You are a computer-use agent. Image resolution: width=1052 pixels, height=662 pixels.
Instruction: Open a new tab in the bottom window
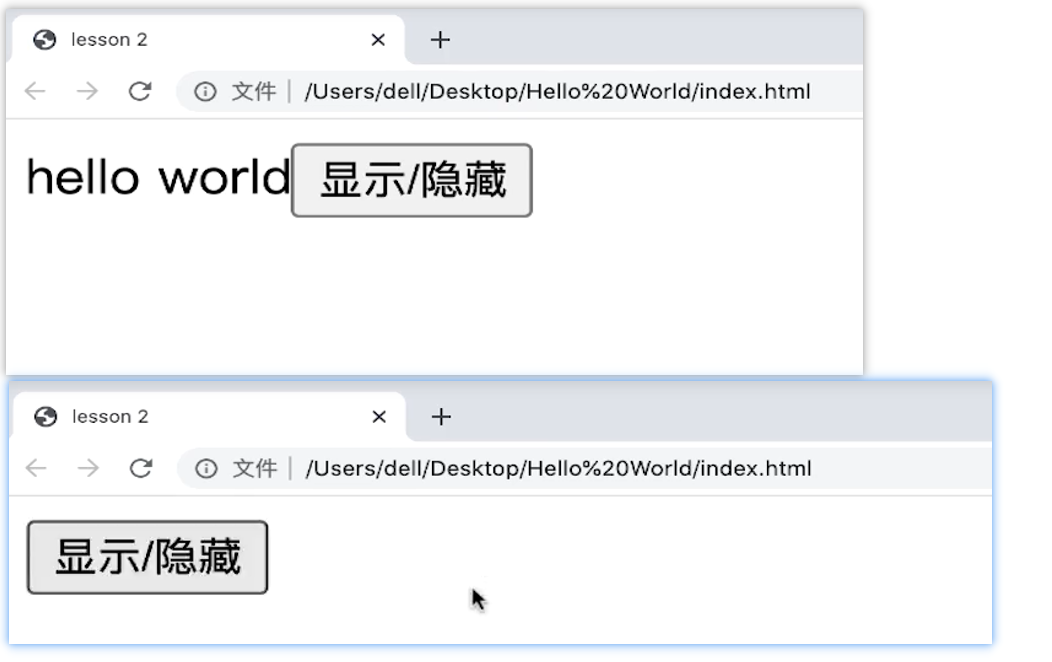coord(440,416)
